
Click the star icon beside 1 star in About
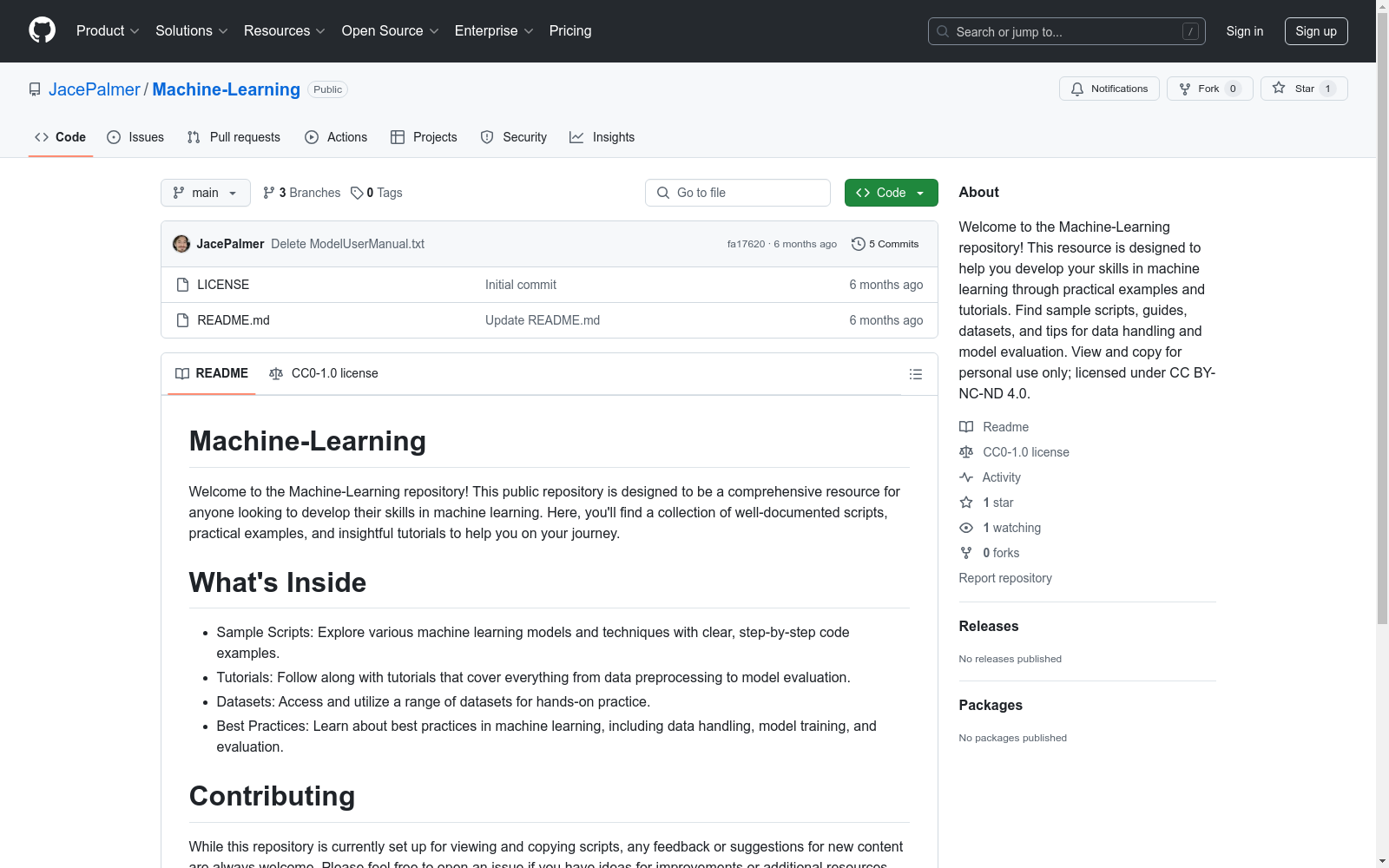[x=966, y=503]
